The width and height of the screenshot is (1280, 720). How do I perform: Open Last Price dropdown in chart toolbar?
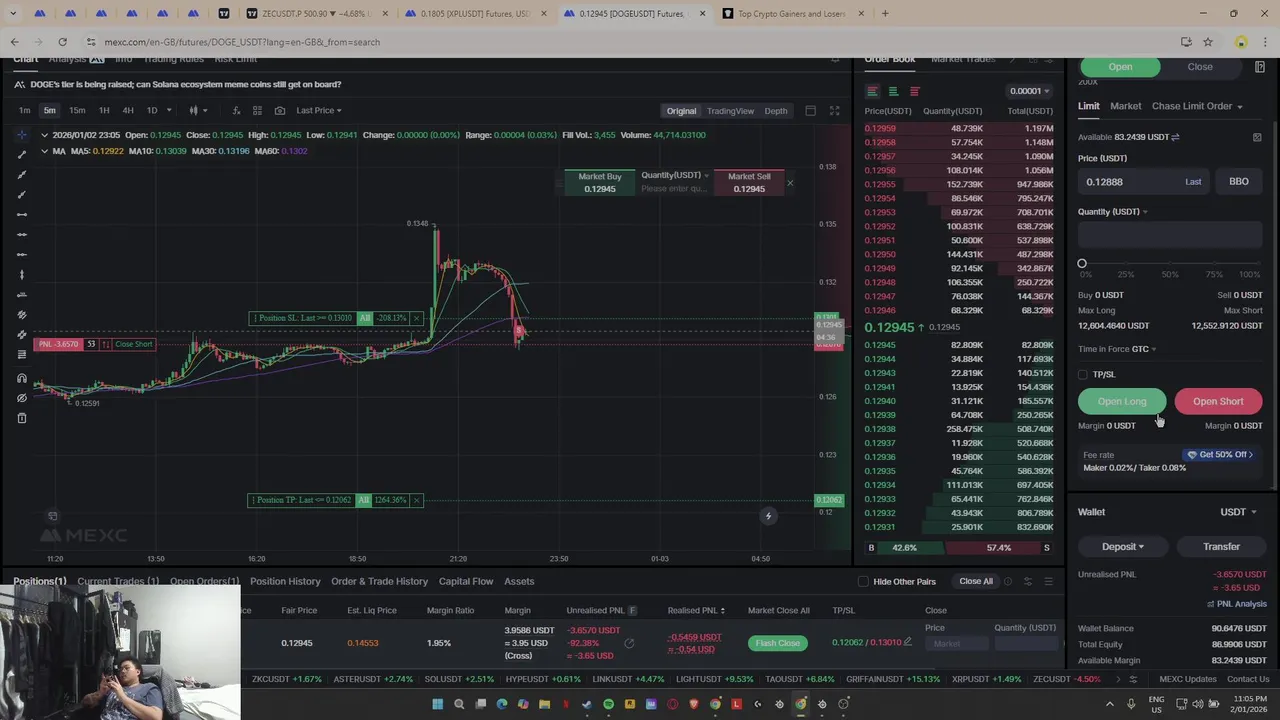[x=319, y=110]
